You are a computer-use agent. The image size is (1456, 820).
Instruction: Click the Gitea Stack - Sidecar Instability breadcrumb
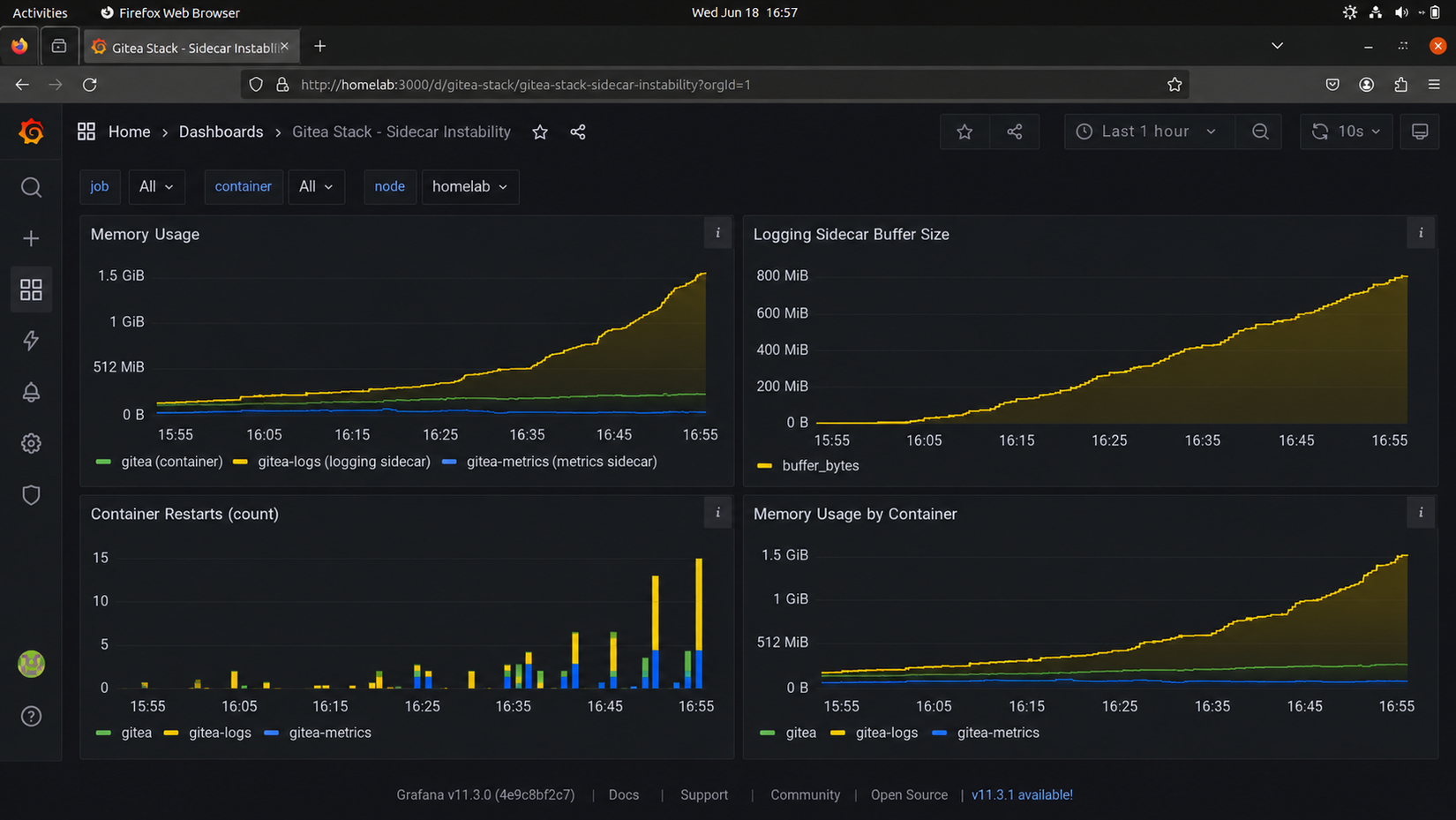(x=402, y=132)
